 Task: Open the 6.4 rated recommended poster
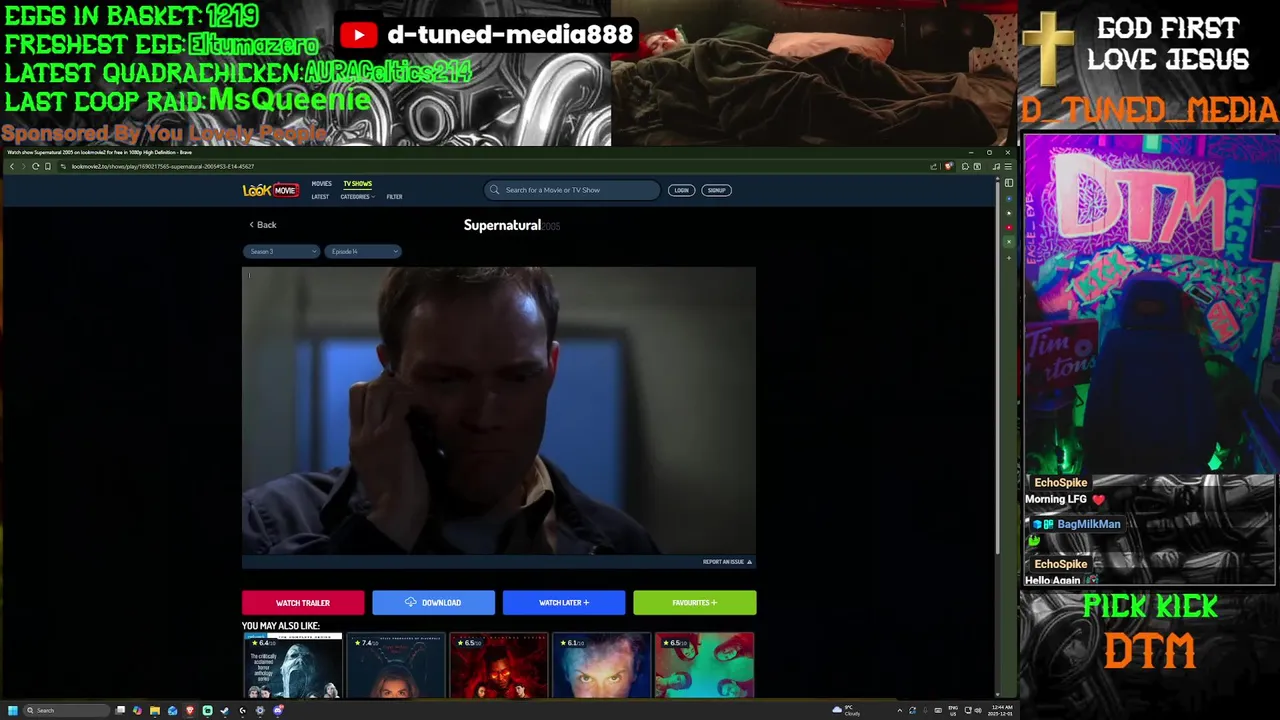[293, 665]
